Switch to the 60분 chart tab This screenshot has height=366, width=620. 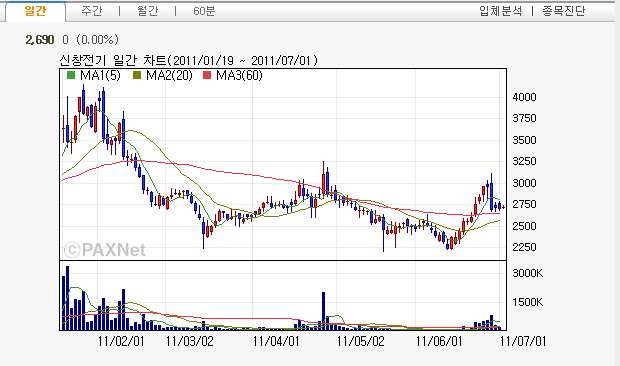click(204, 11)
